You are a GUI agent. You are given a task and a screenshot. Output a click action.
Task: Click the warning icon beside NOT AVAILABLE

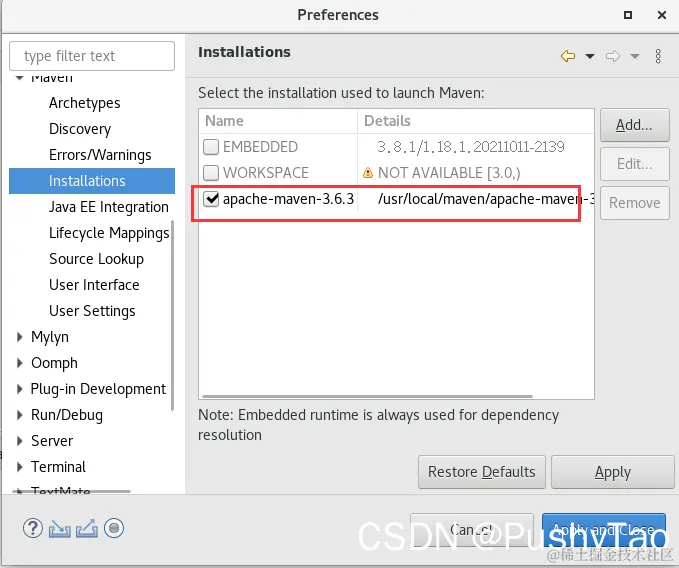pyautogui.click(x=368, y=173)
